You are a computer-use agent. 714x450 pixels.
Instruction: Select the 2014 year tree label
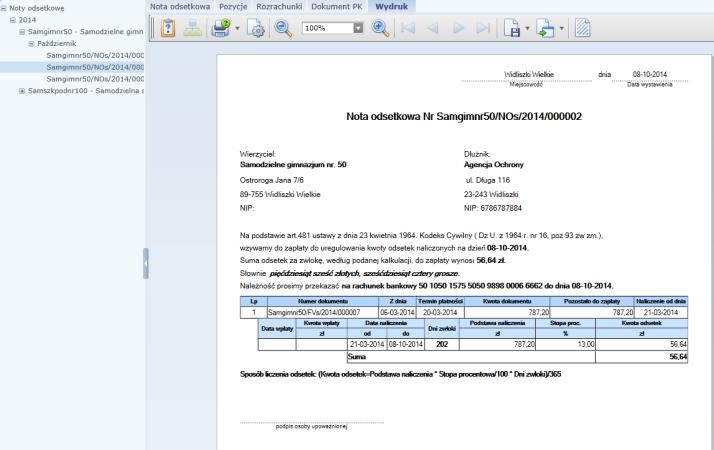(27, 20)
